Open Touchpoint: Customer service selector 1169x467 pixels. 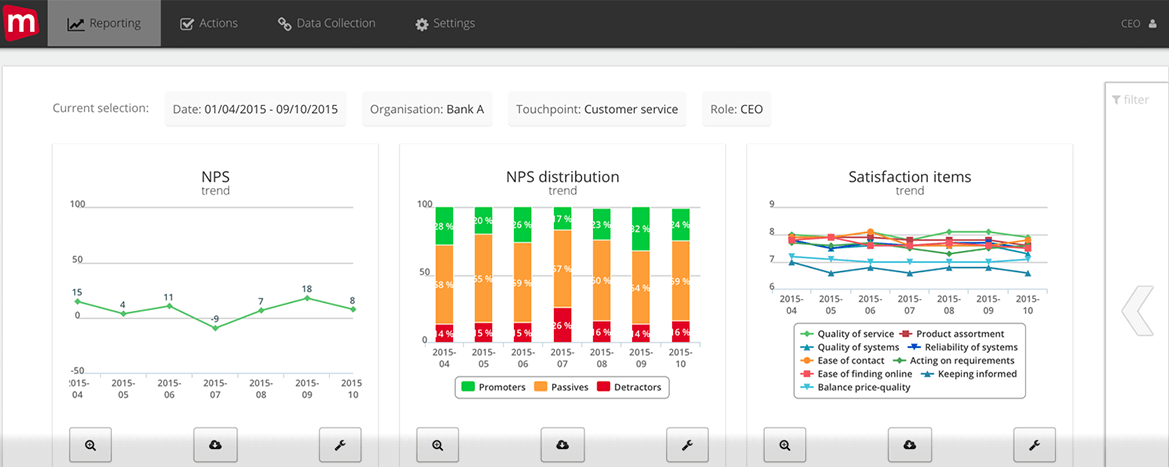point(597,109)
